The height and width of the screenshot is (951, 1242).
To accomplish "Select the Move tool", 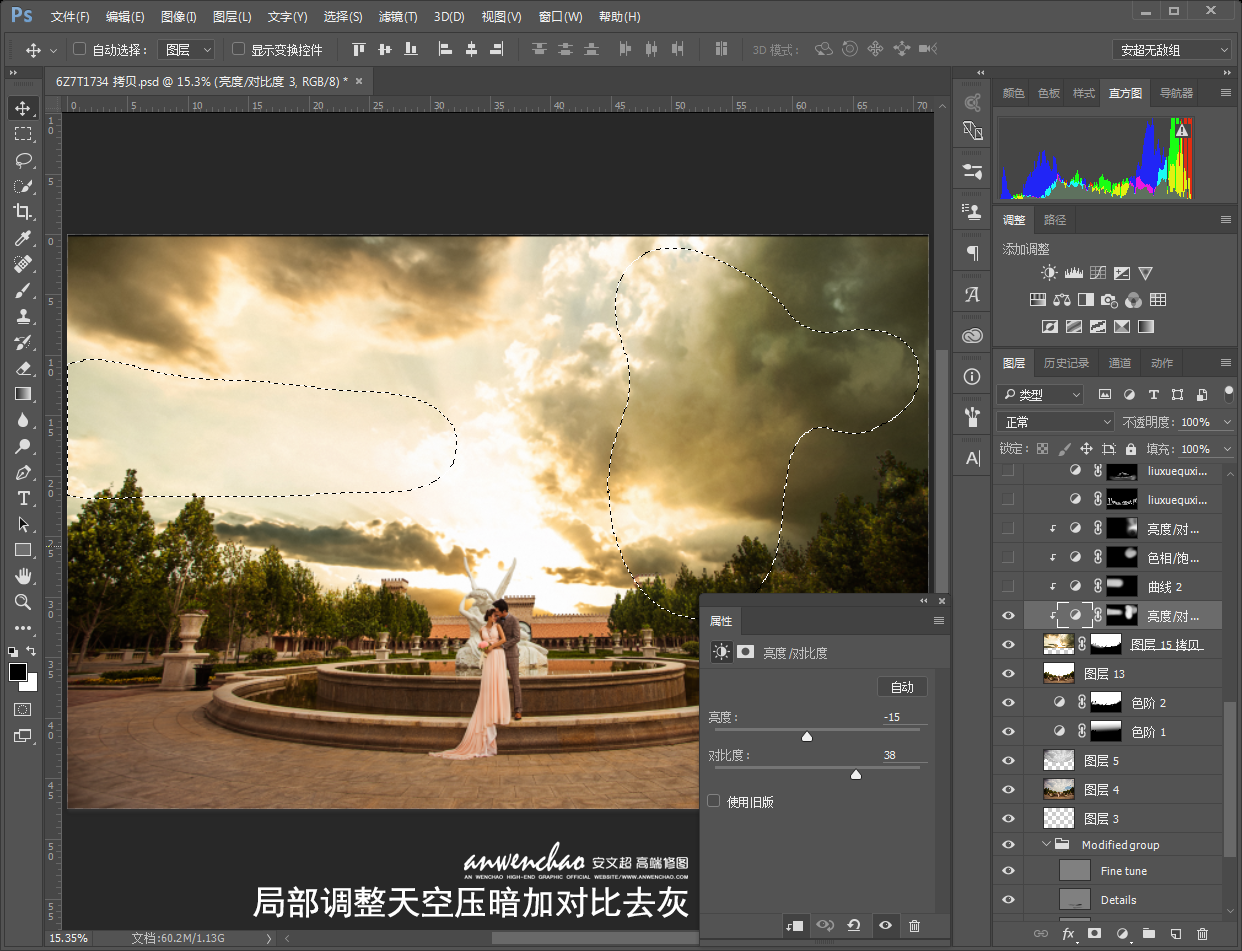I will pos(23,108).
